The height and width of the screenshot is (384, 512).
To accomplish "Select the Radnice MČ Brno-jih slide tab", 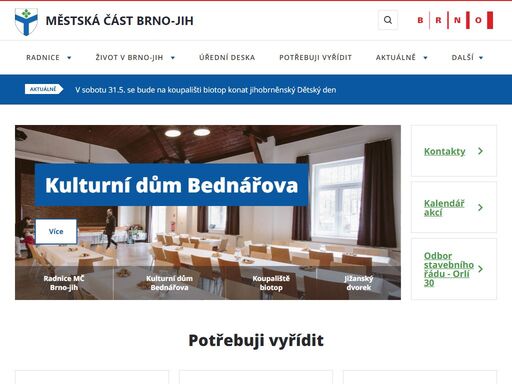I will pos(64,283).
